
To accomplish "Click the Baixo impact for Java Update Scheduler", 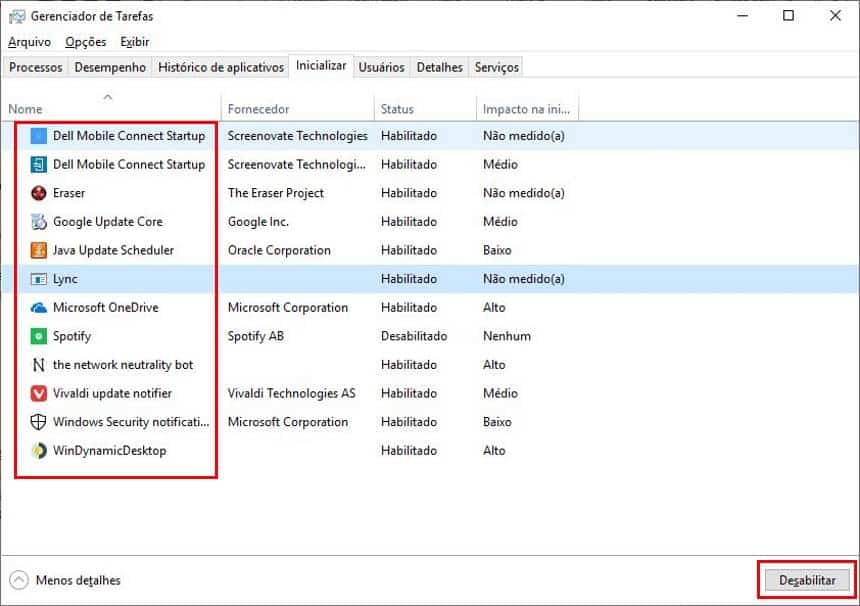I will click(x=497, y=250).
